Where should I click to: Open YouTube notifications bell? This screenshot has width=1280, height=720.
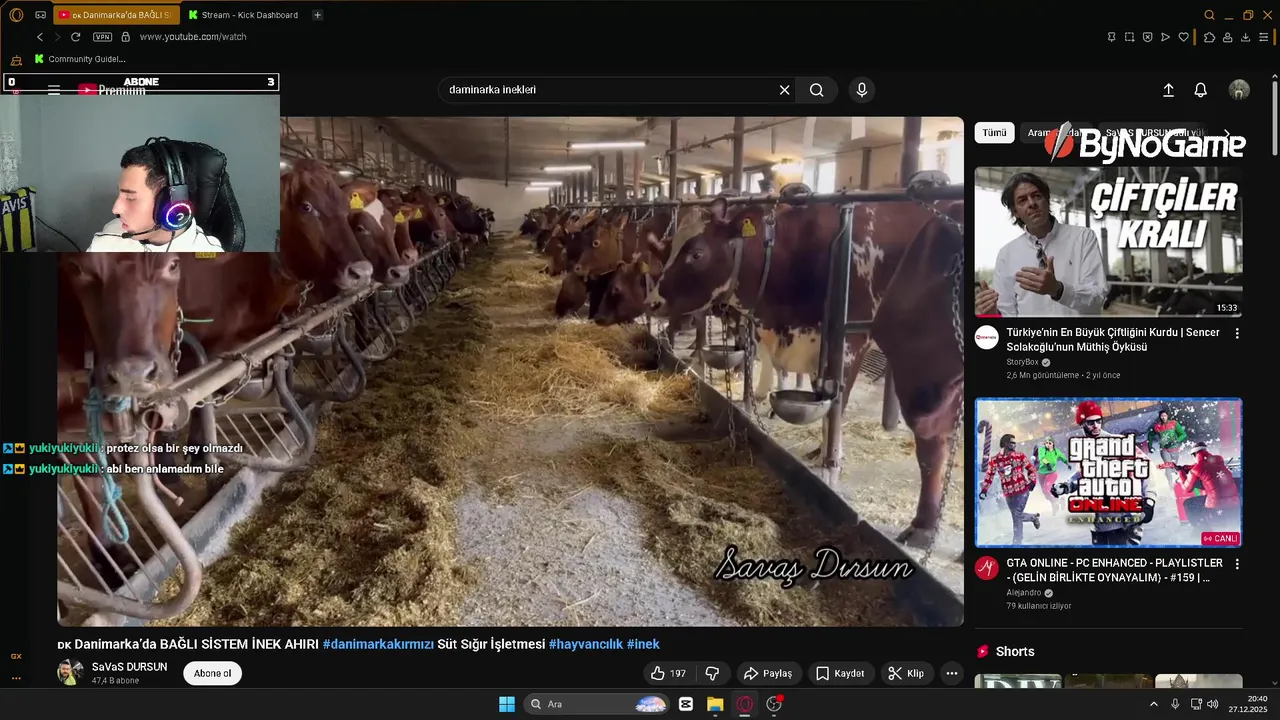tap(1201, 90)
